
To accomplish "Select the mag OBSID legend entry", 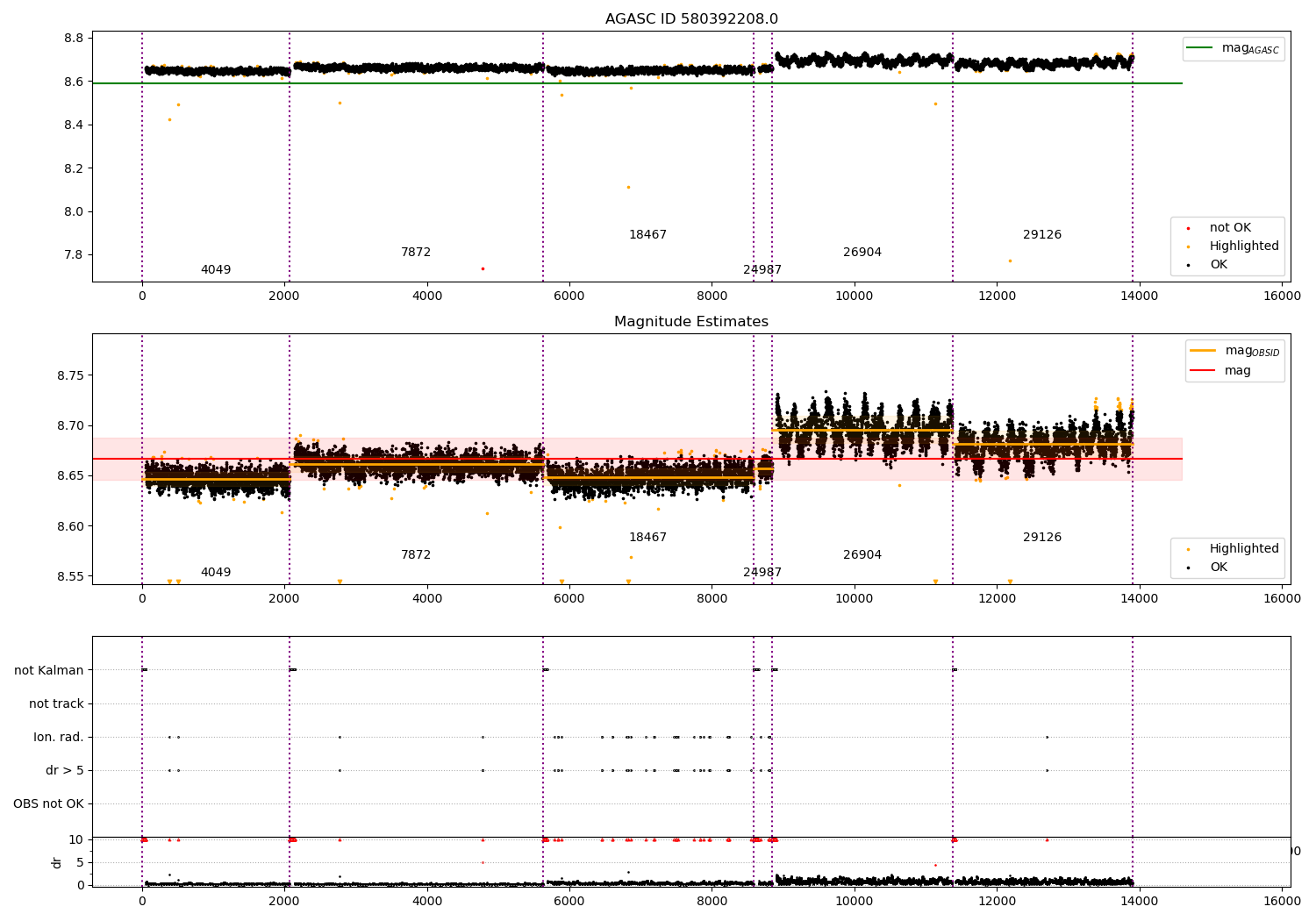I will click(1235, 351).
